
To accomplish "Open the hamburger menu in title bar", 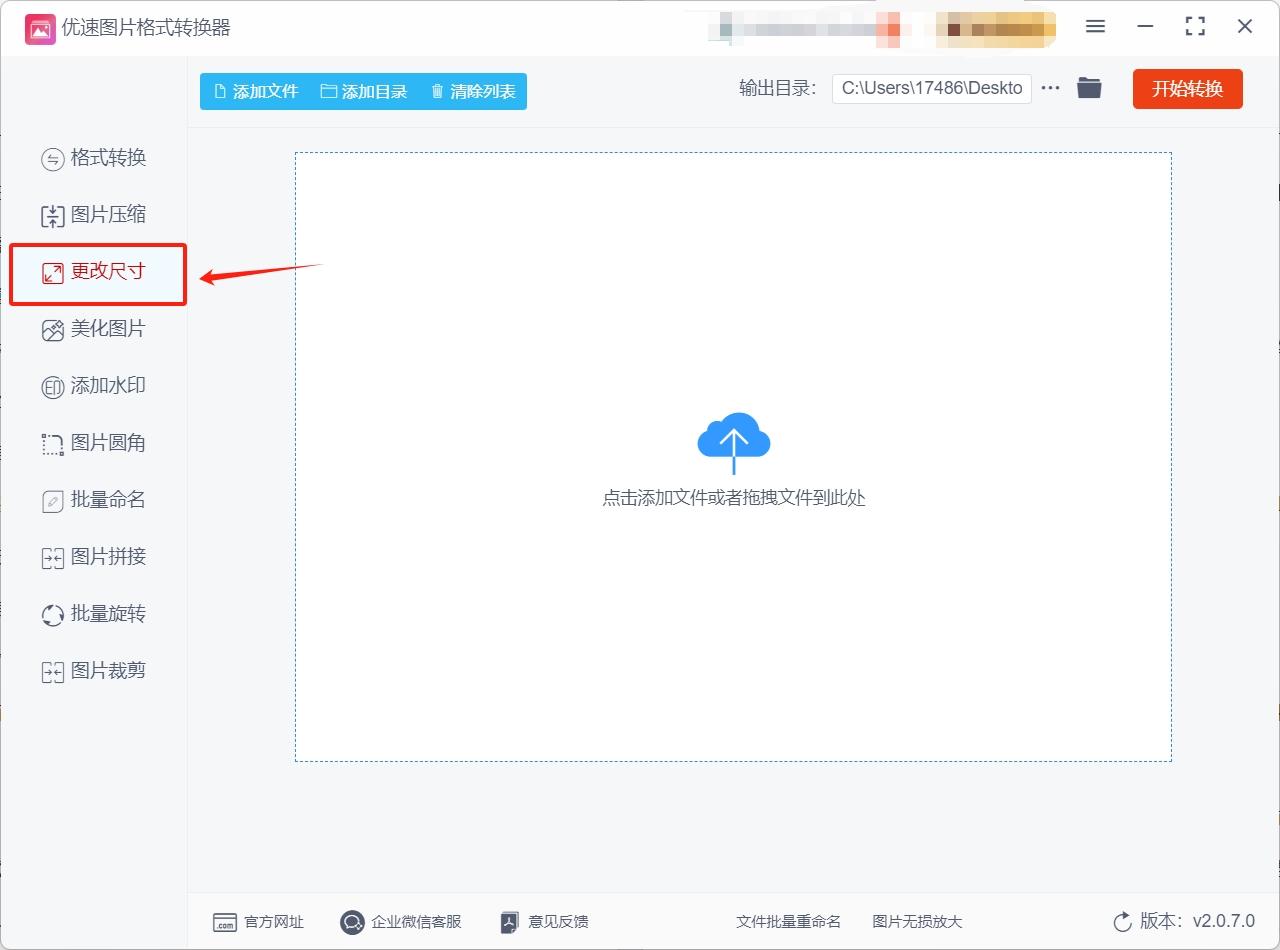I will 1095,27.
